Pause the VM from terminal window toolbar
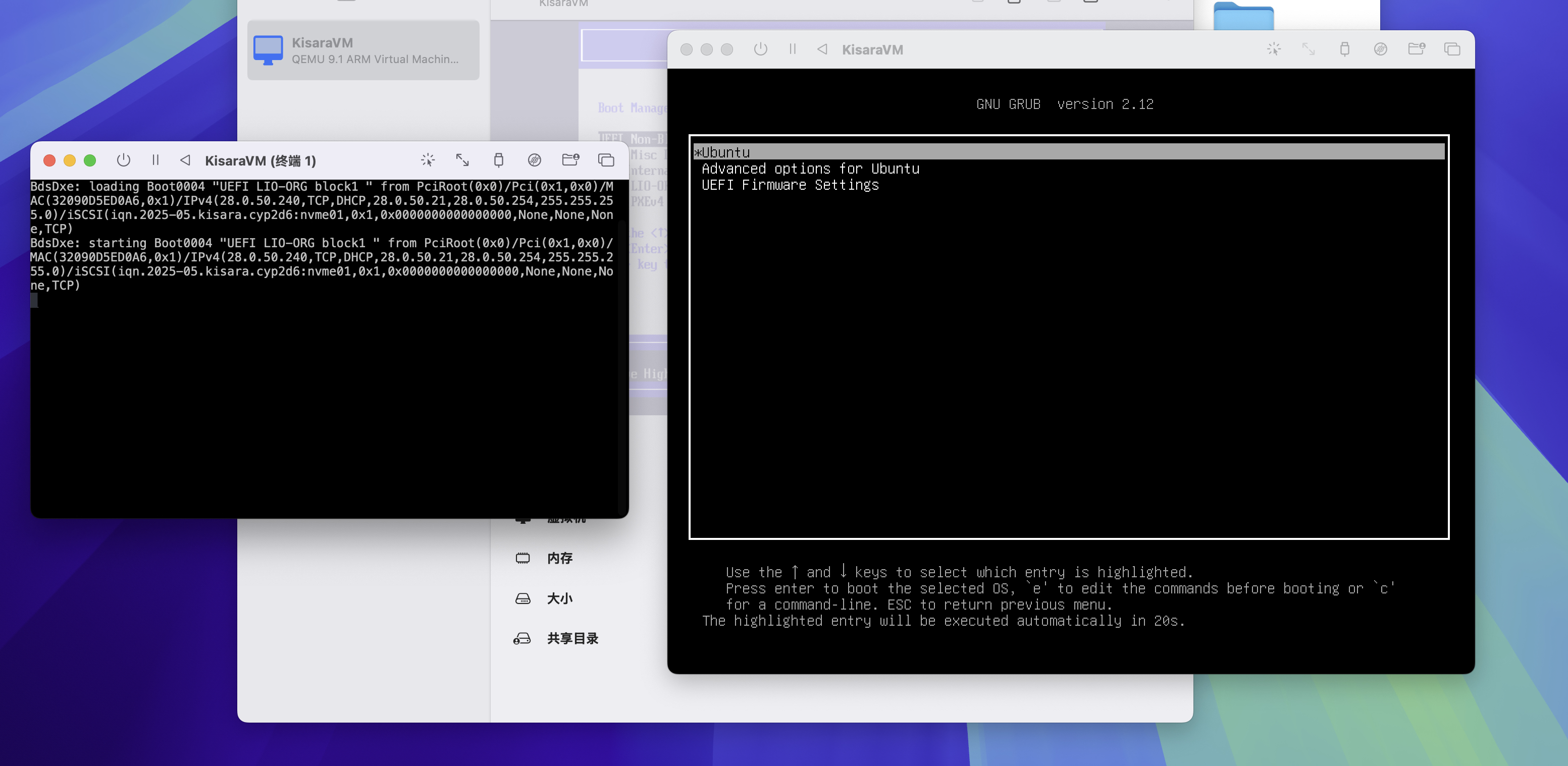 155,160
